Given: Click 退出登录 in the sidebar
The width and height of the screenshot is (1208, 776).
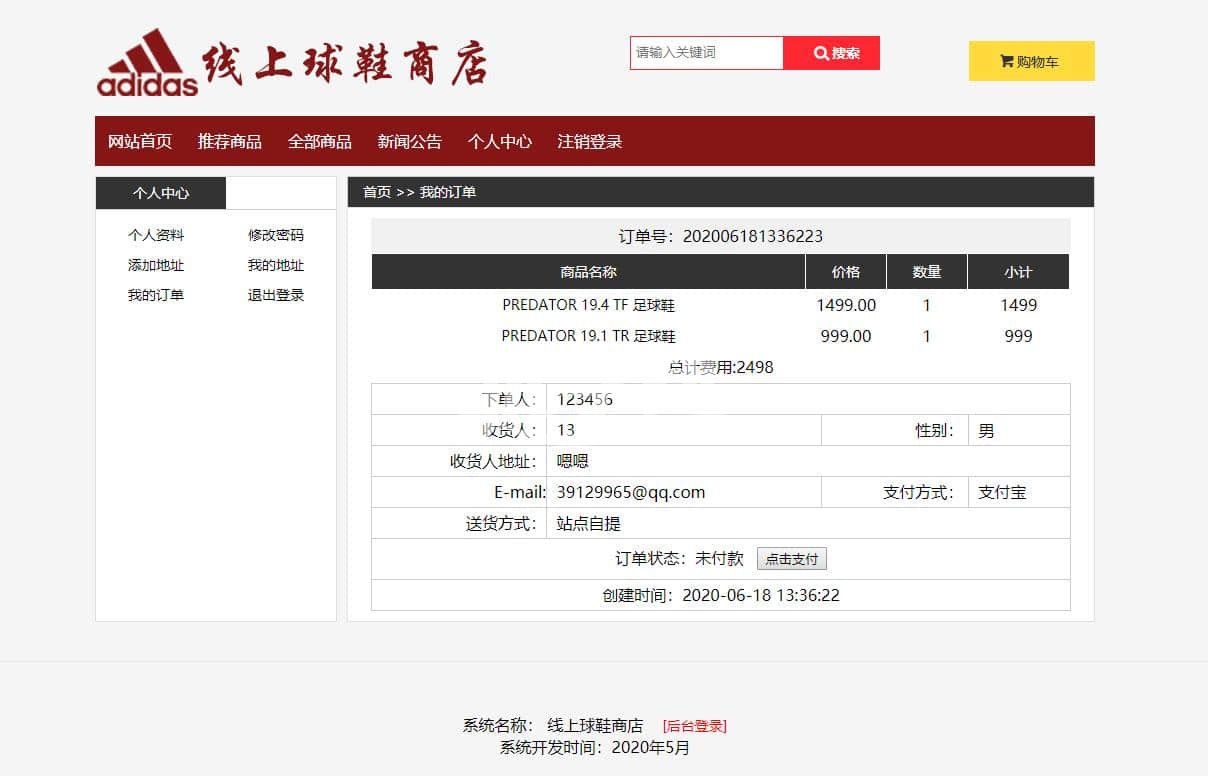Looking at the screenshot, I should (275, 296).
